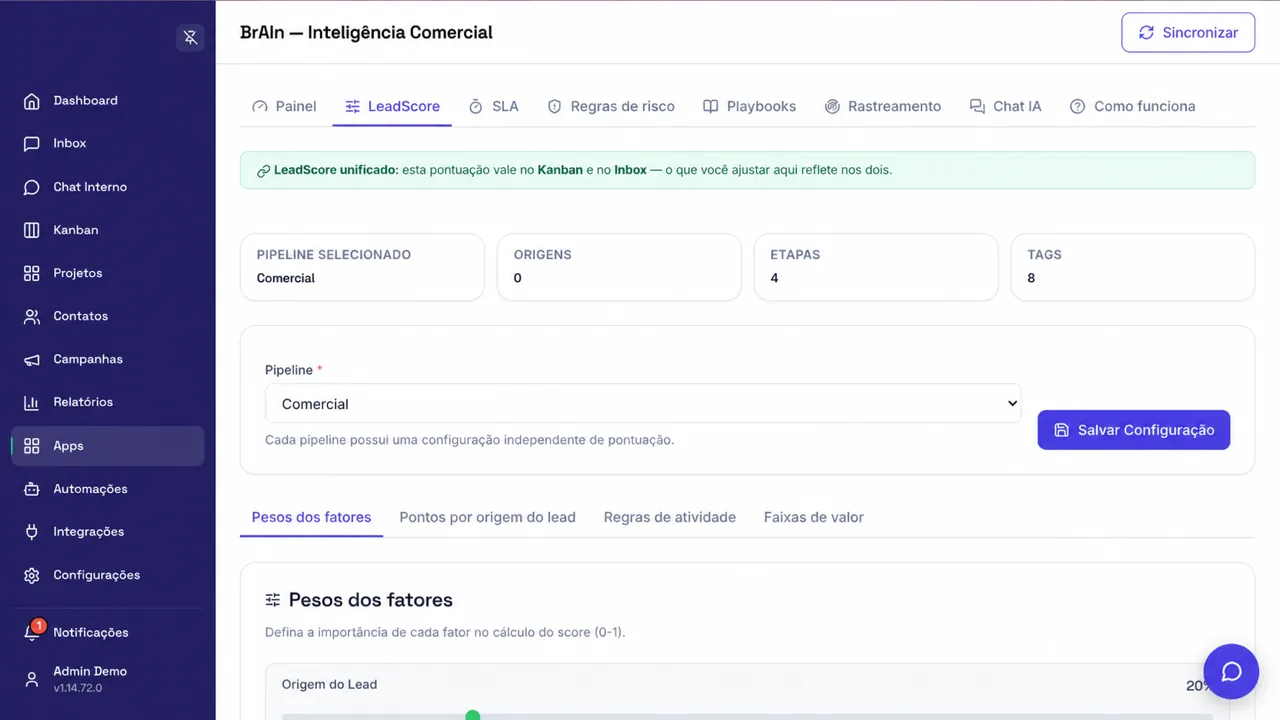
Task: Click the Regras de risco shield icon
Action: pos(554,106)
